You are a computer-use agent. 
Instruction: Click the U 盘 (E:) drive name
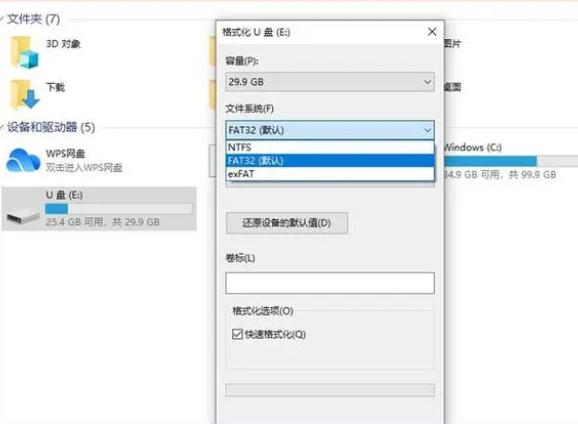click(x=64, y=195)
